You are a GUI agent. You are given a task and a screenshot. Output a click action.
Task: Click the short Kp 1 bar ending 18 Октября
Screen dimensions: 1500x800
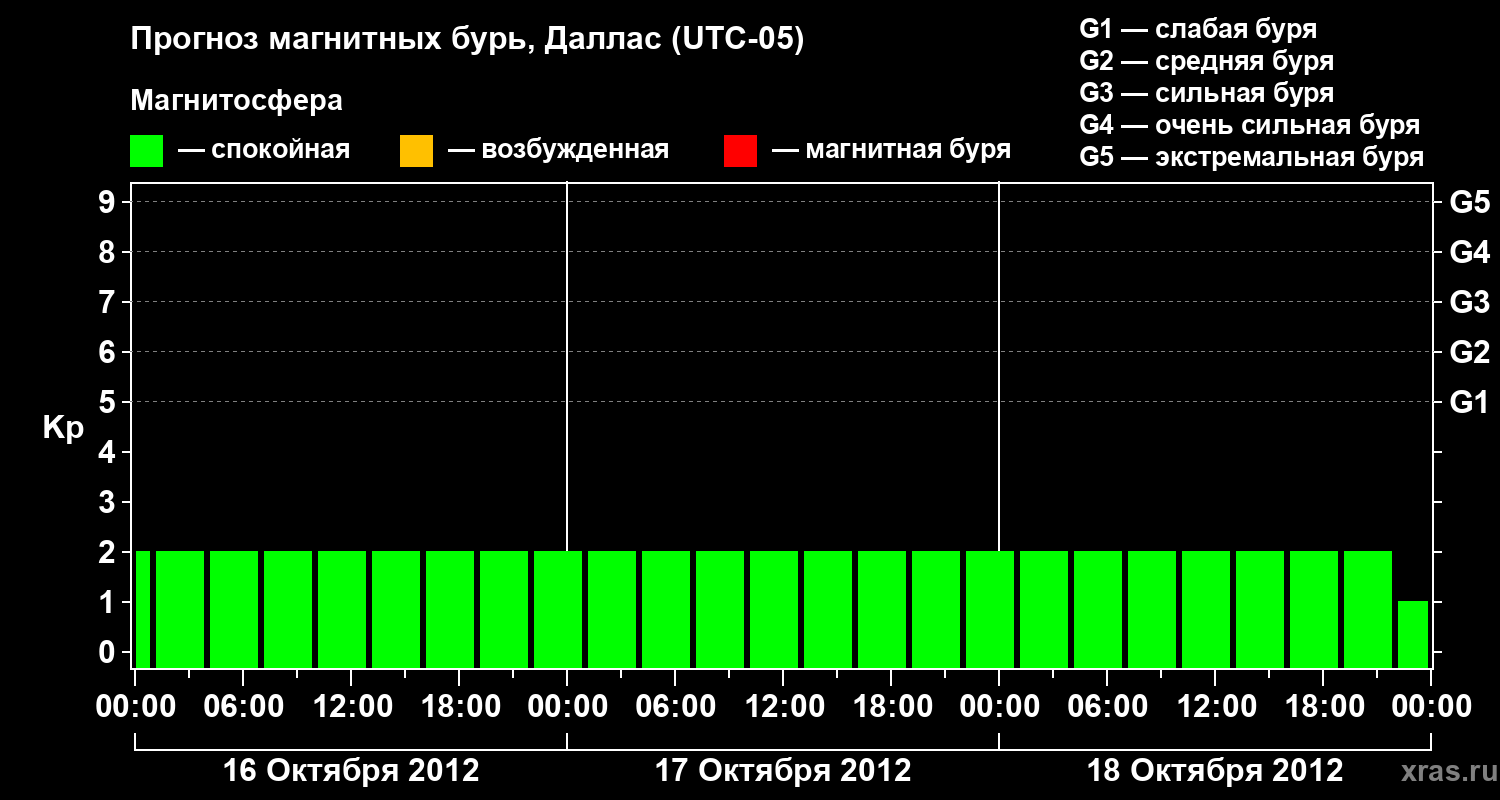[x=1413, y=634]
